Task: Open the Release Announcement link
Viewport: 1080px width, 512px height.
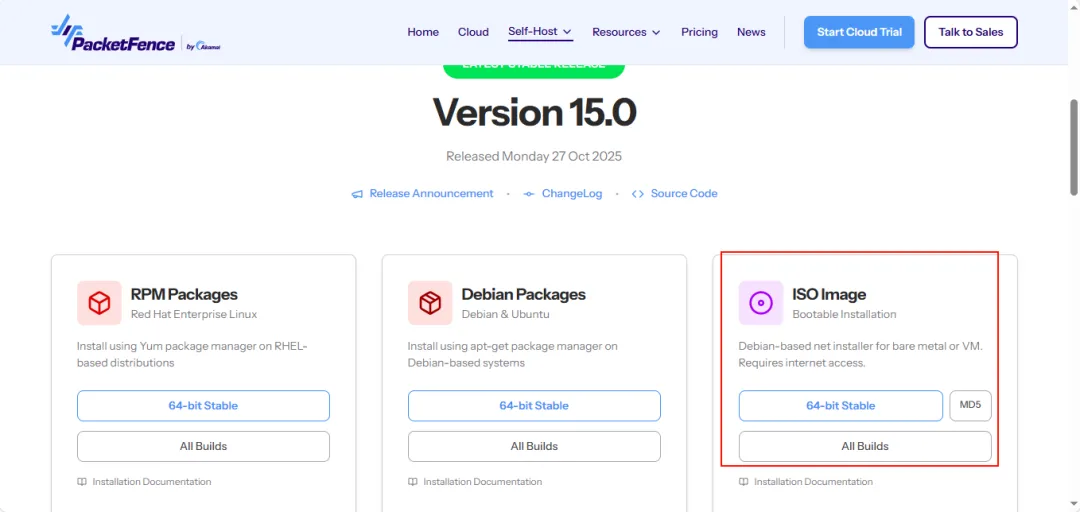Action: (431, 194)
